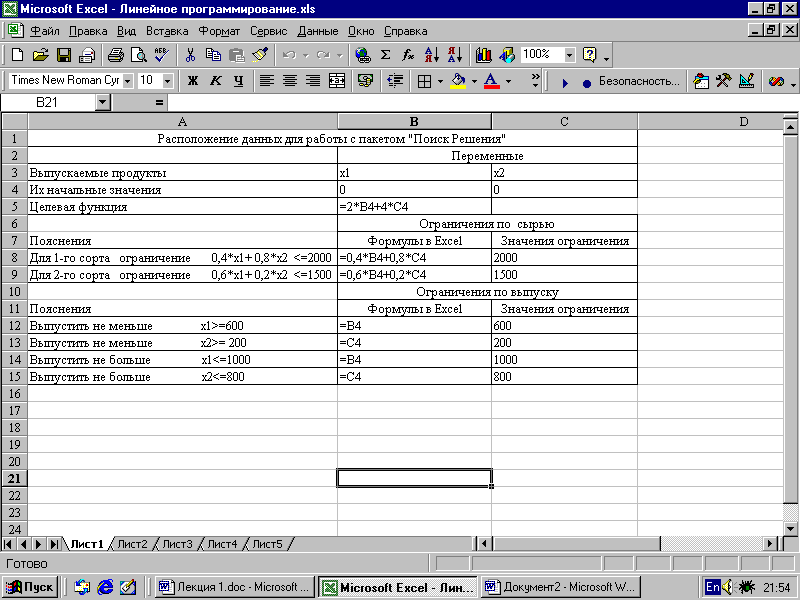
Task: Apply yellow fill color bucket
Action: (x=458, y=81)
